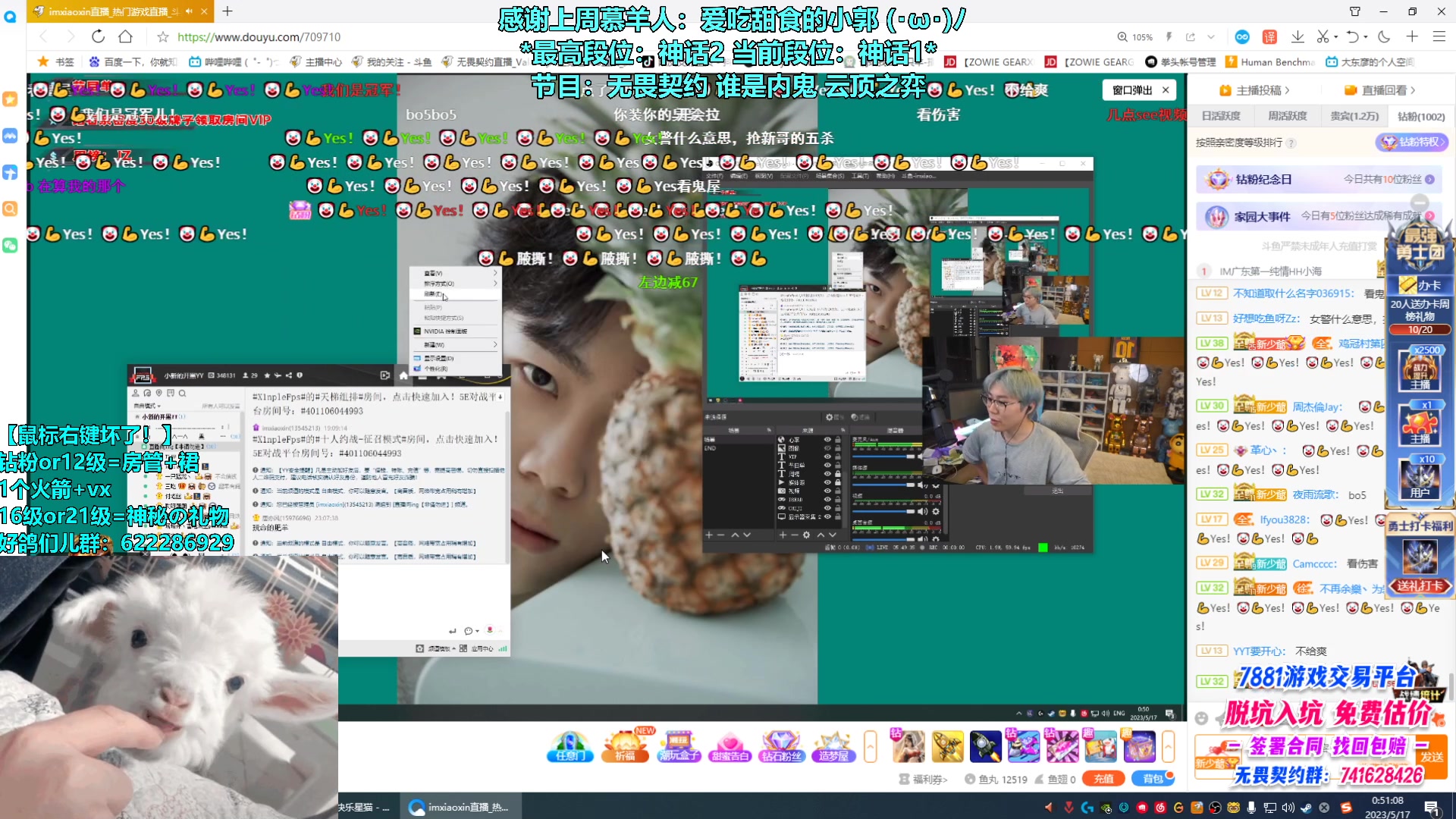
Task: Open the blue infinity extension icon
Action: (x=1242, y=36)
